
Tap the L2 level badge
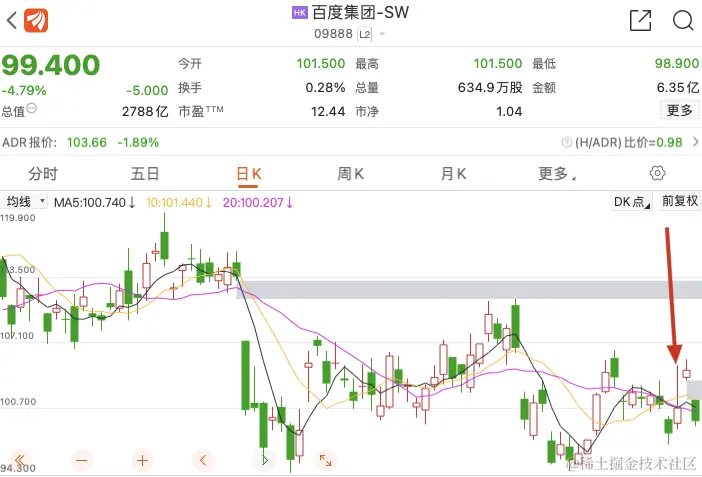[x=364, y=34]
